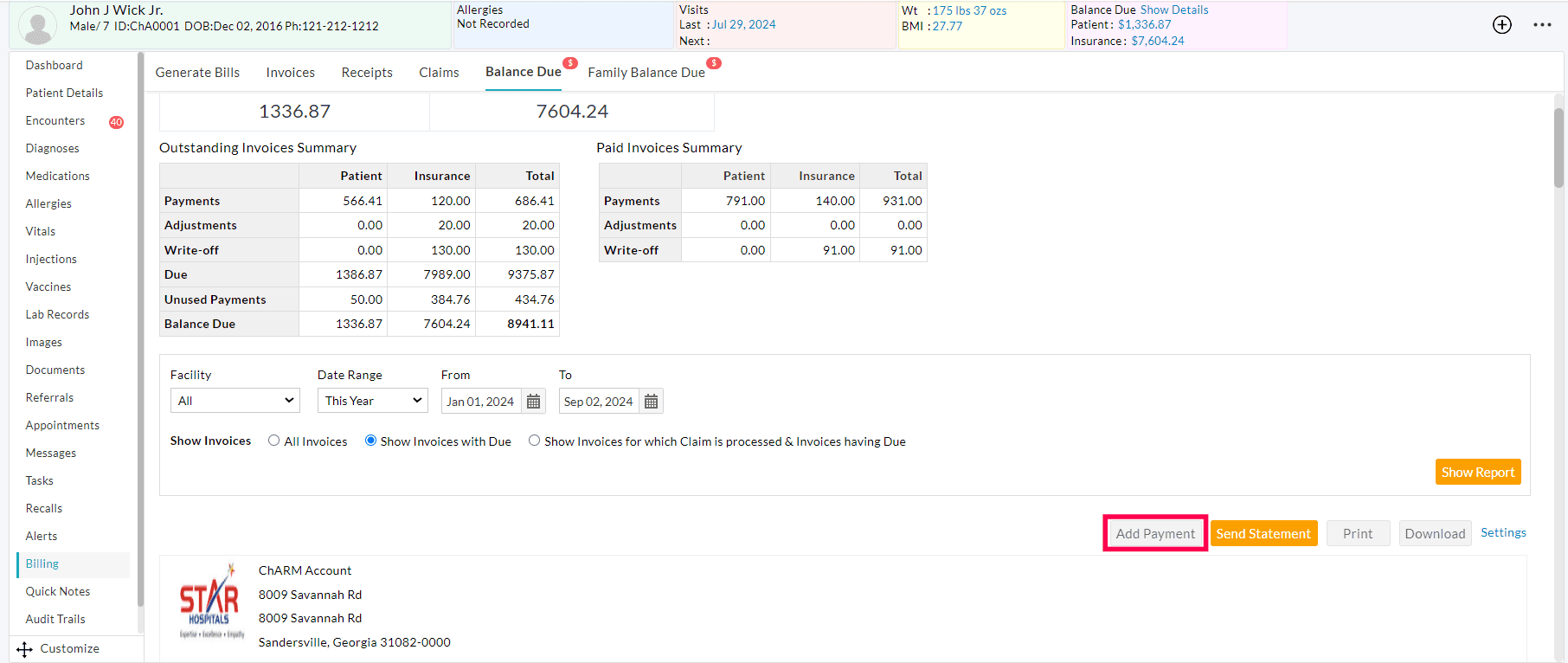Switch to the Claims tab
The image size is (1568, 663).
(439, 73)
